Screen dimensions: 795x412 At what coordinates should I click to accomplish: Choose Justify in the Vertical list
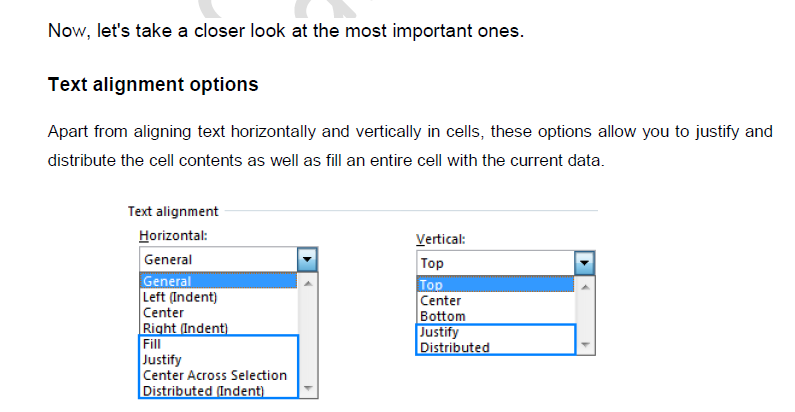pos(439,332)
